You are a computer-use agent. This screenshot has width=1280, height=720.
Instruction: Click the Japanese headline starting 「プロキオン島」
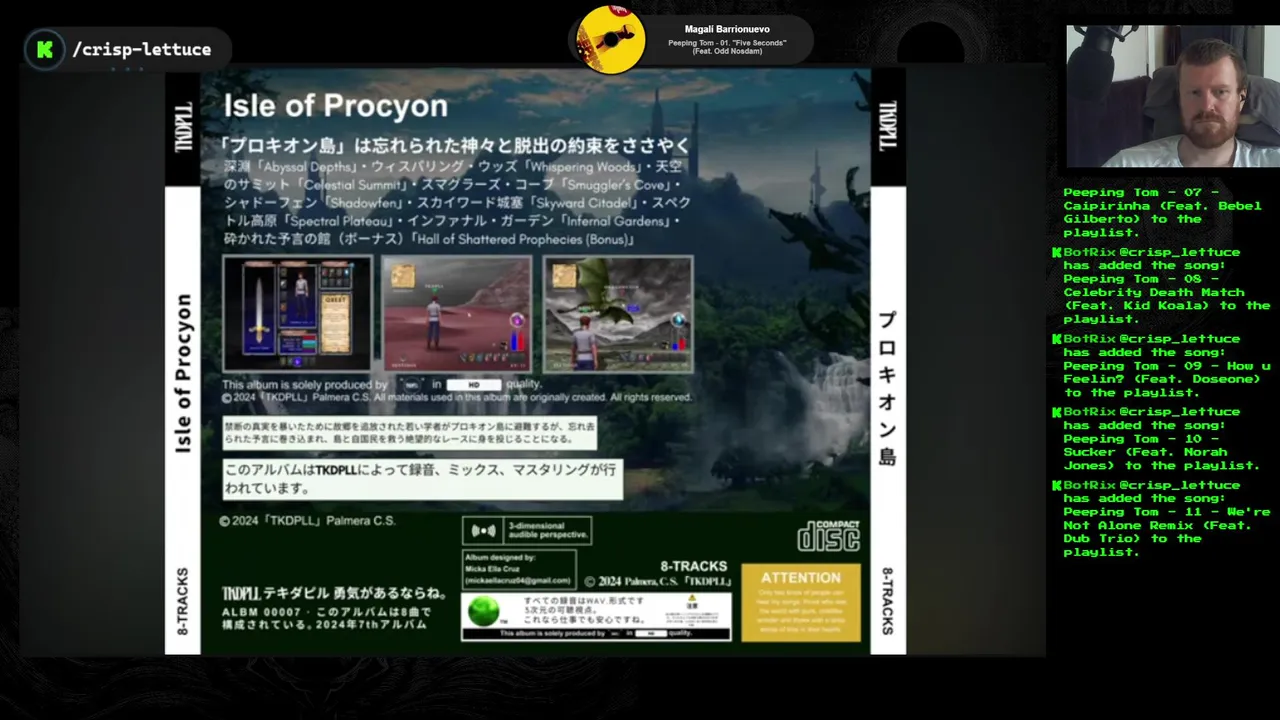[x=456, y=145]
